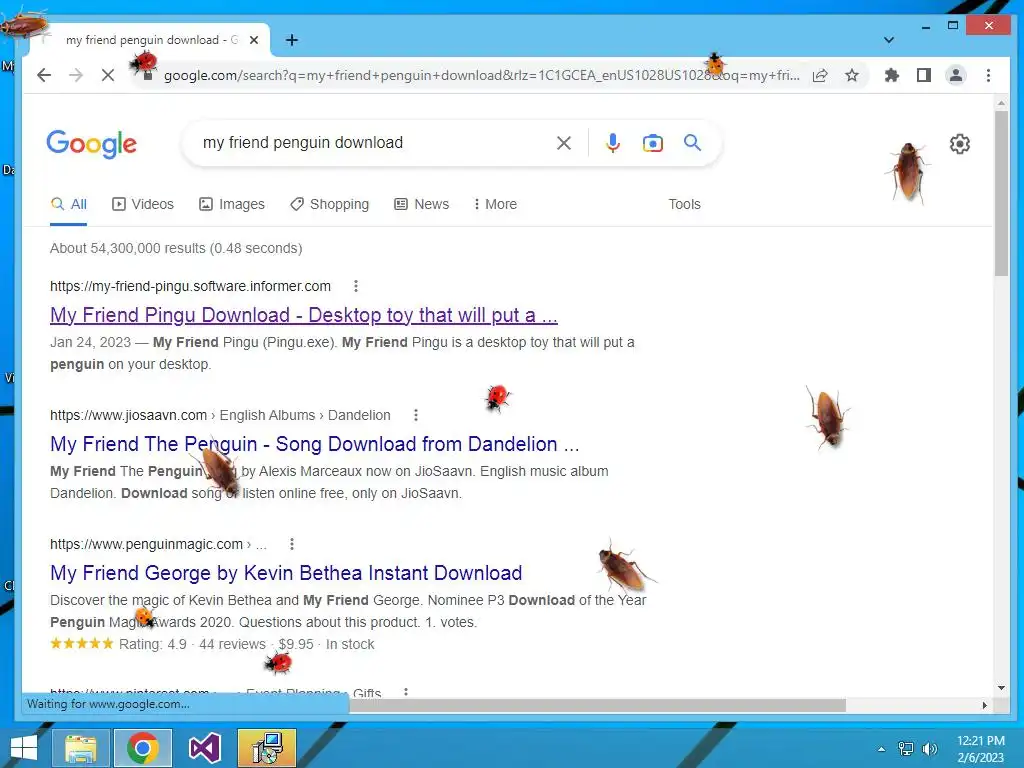
Task: Open 'My Friend Pingu Download' result
Action: click(304, 315)
